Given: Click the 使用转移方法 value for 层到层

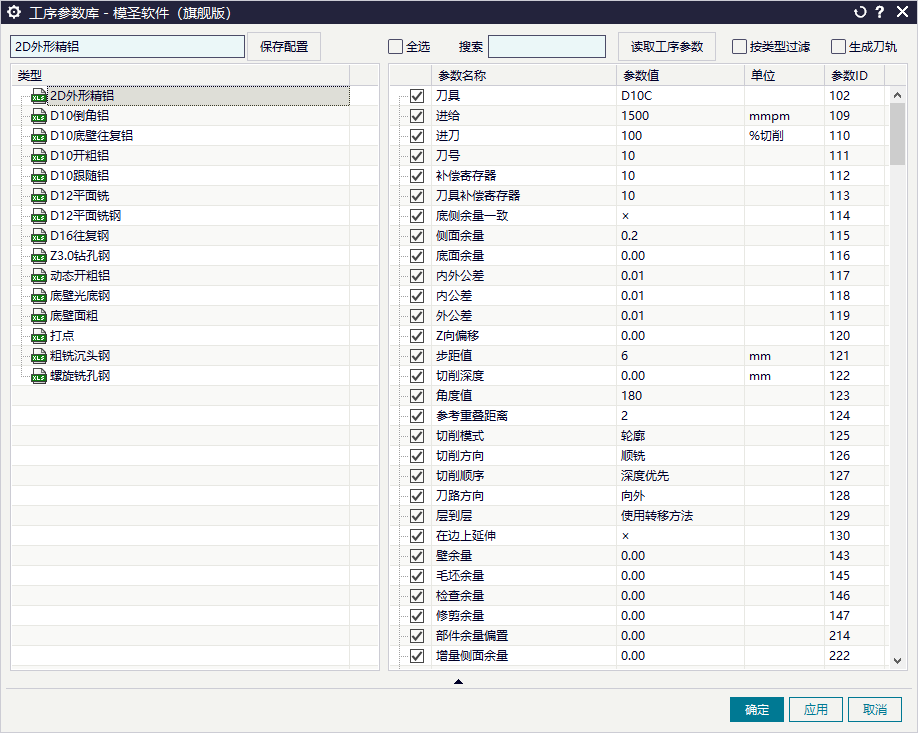Looking at the screenshot, I should click(657, 516).
